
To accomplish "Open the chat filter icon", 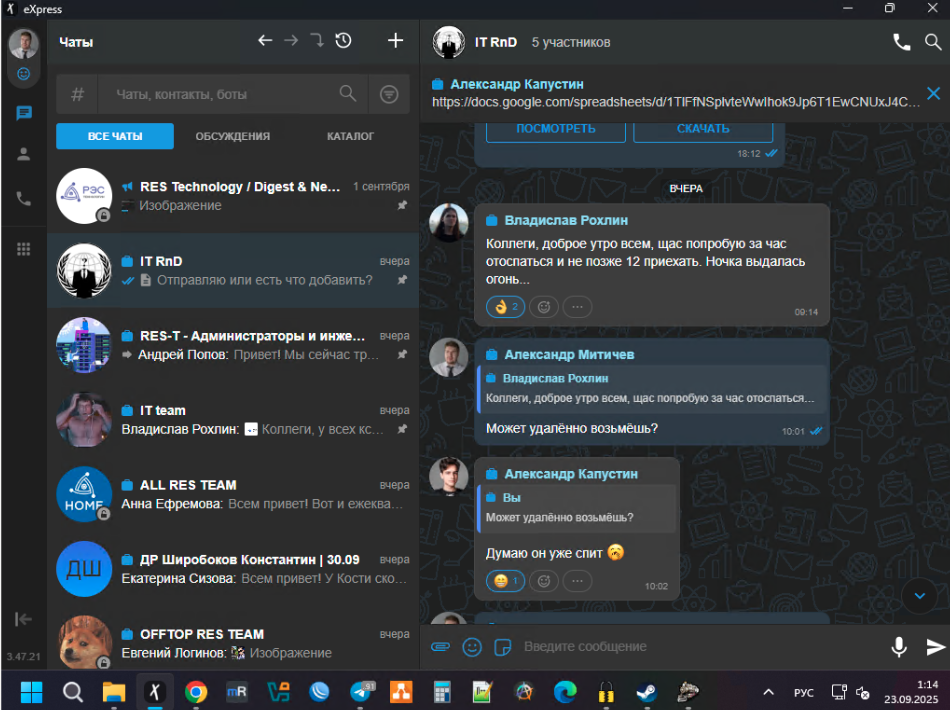I will coord(389,94).
